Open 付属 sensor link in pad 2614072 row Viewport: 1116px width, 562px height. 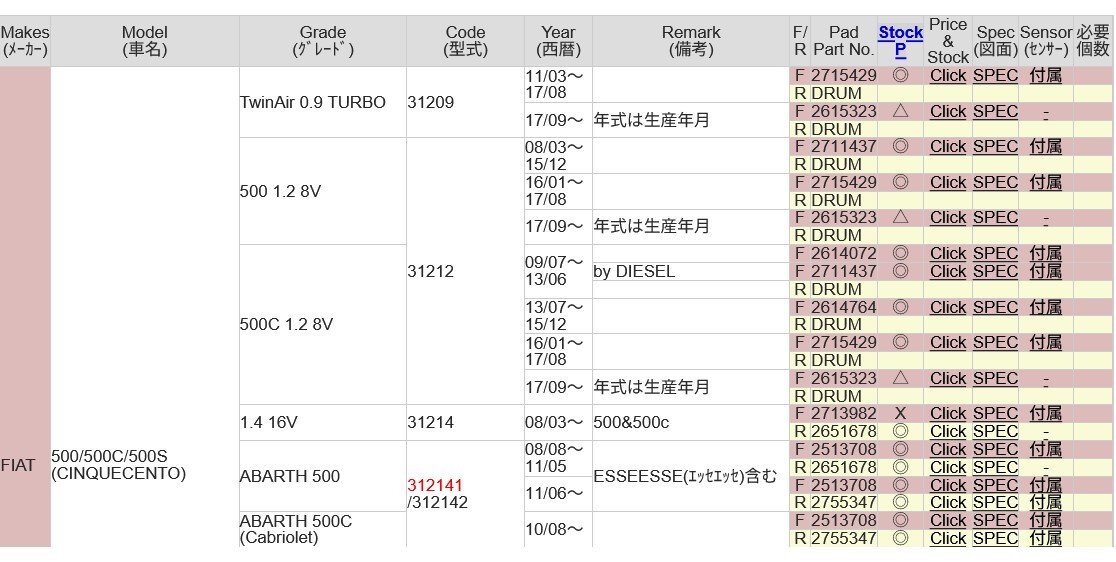tap(1046, 253)
